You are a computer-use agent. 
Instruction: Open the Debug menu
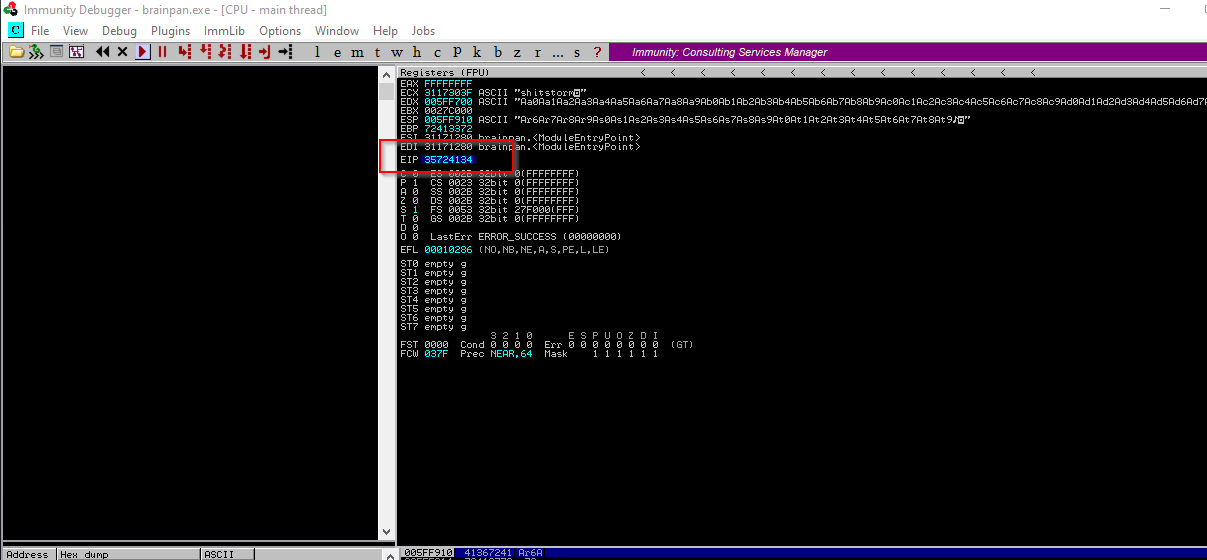point(119,31)
